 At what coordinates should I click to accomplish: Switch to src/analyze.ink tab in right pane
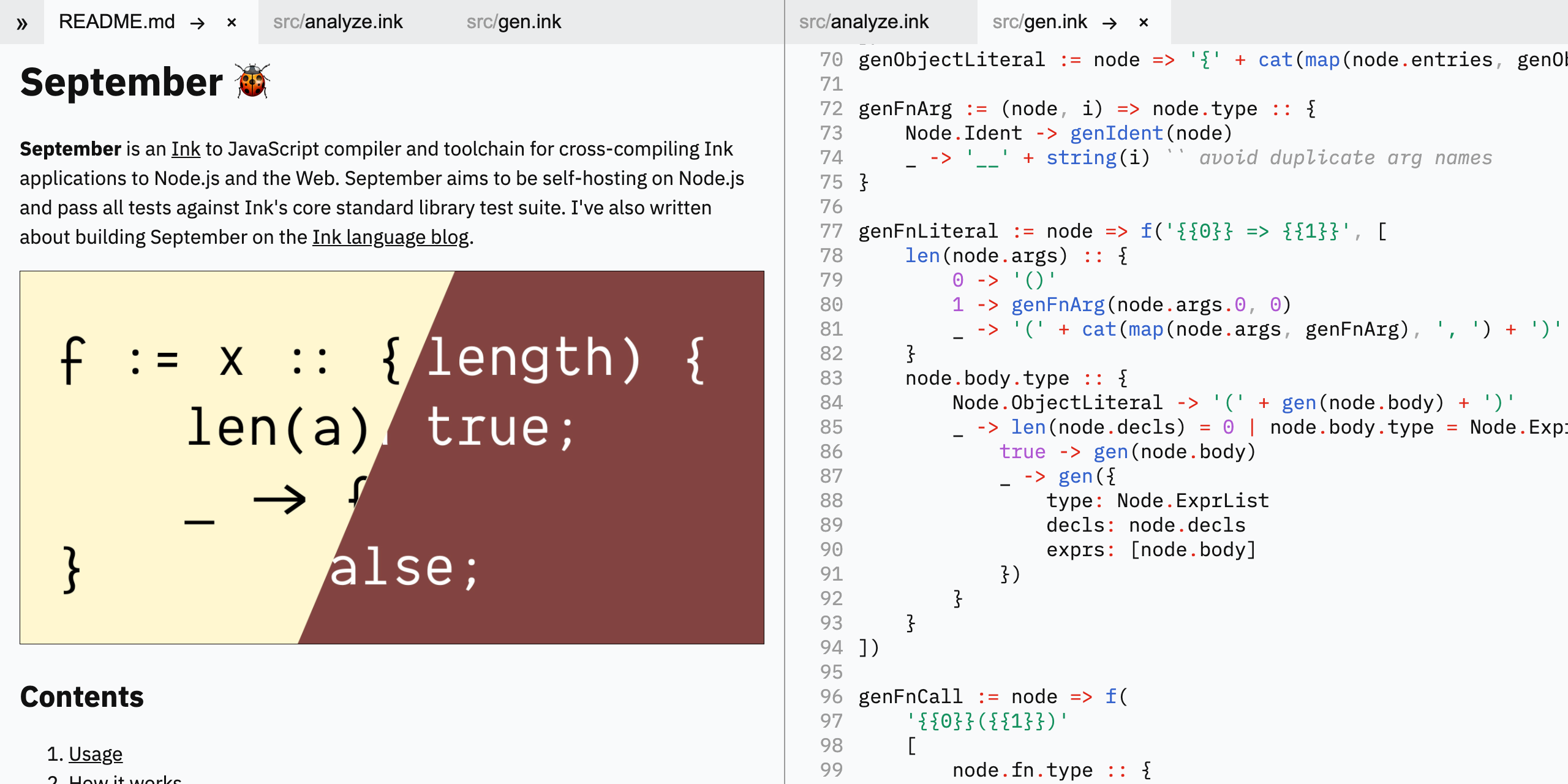coord(864,22)
